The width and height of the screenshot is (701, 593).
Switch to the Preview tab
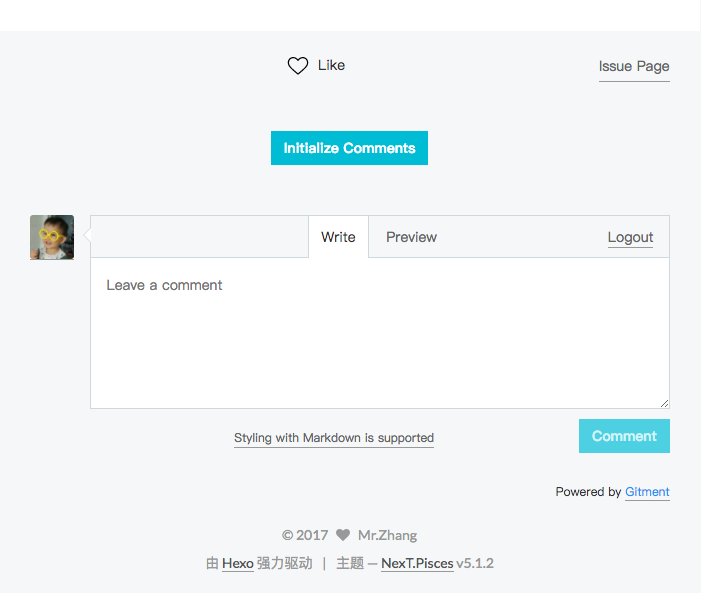pyautogui.click(x=411, y=237)
